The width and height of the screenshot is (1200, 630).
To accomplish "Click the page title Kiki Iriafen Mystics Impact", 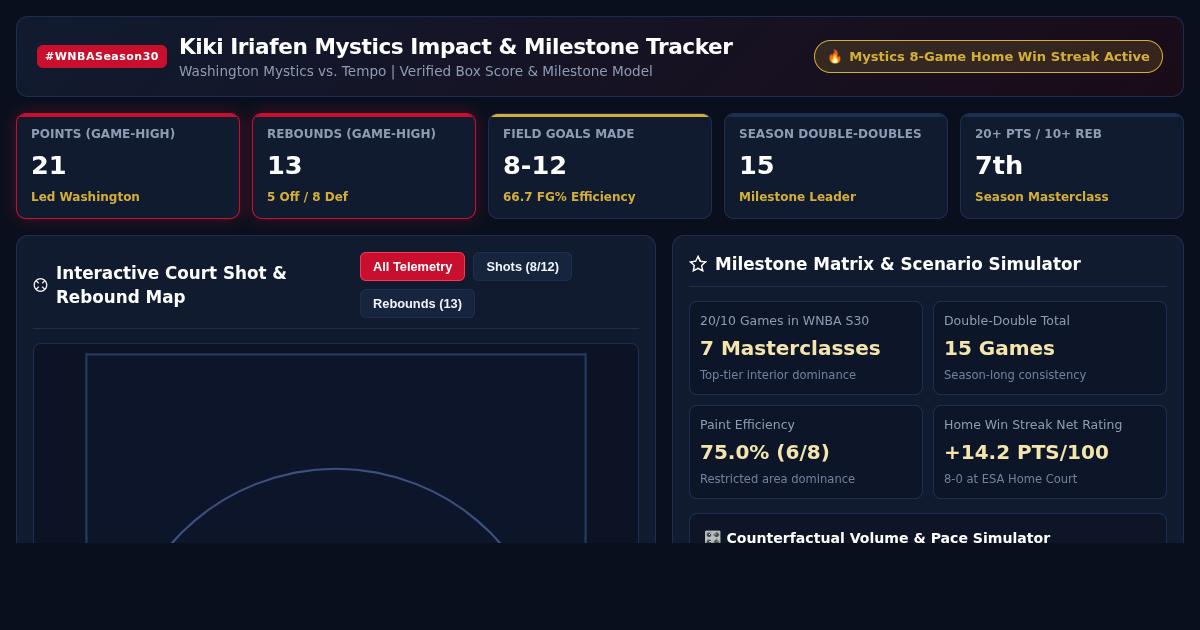I will (456, 47).
